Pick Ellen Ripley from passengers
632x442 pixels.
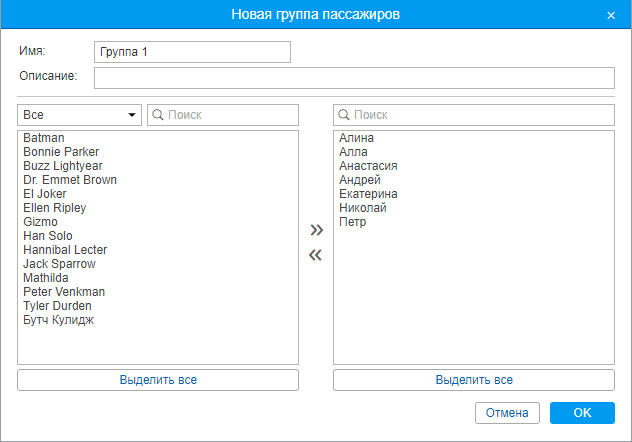[x=55, y=208]
